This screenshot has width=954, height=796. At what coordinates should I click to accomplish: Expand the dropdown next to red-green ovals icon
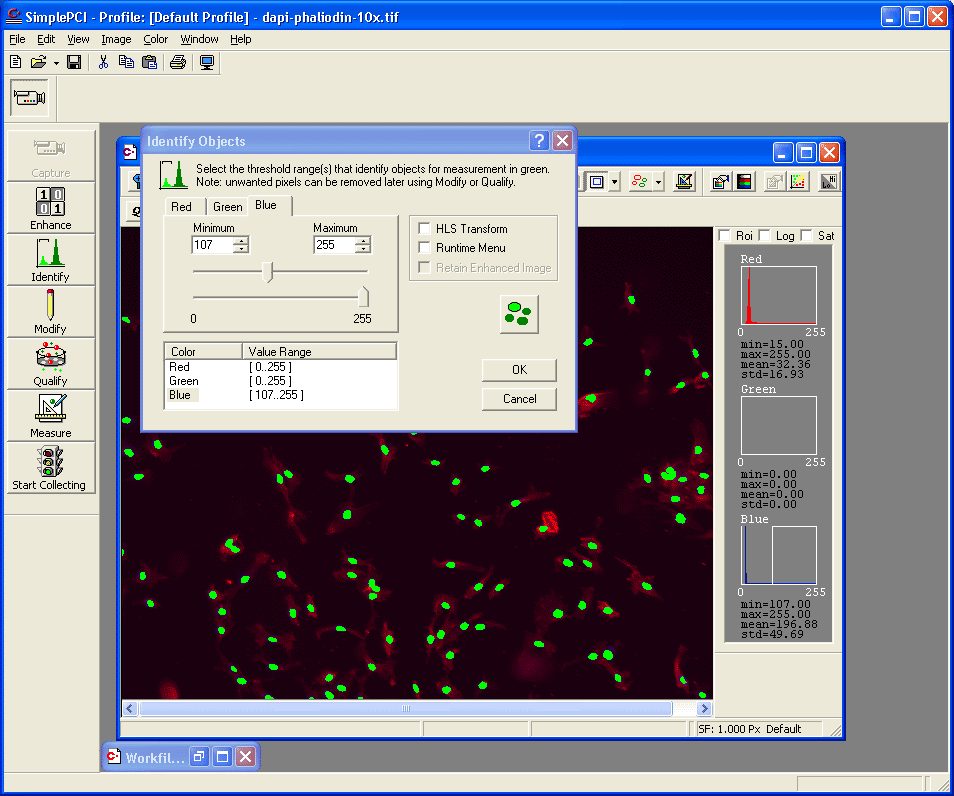659,182
